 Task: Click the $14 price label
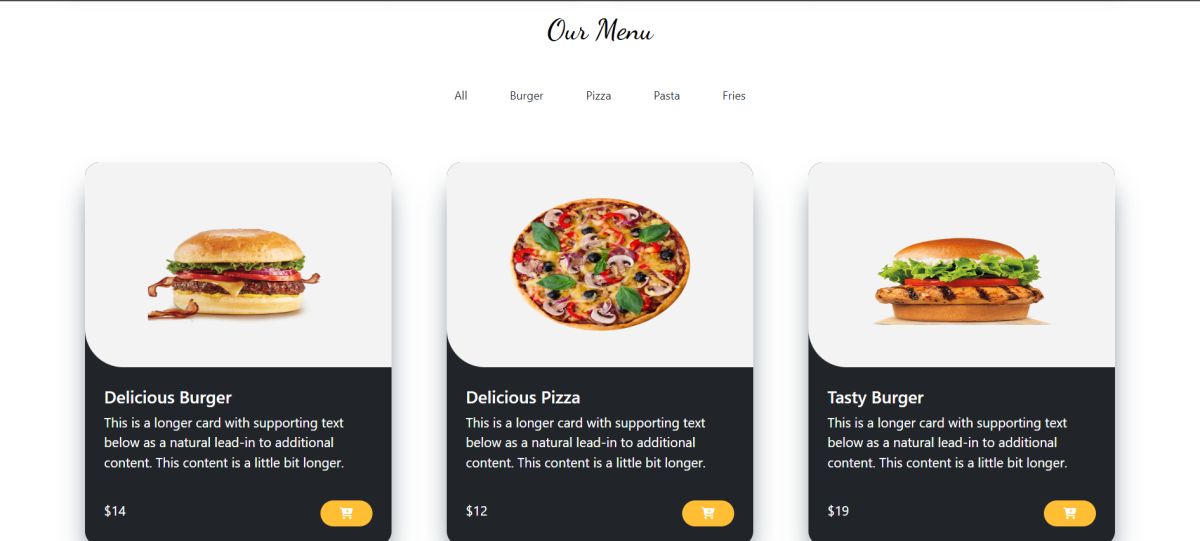pos(115,511)
